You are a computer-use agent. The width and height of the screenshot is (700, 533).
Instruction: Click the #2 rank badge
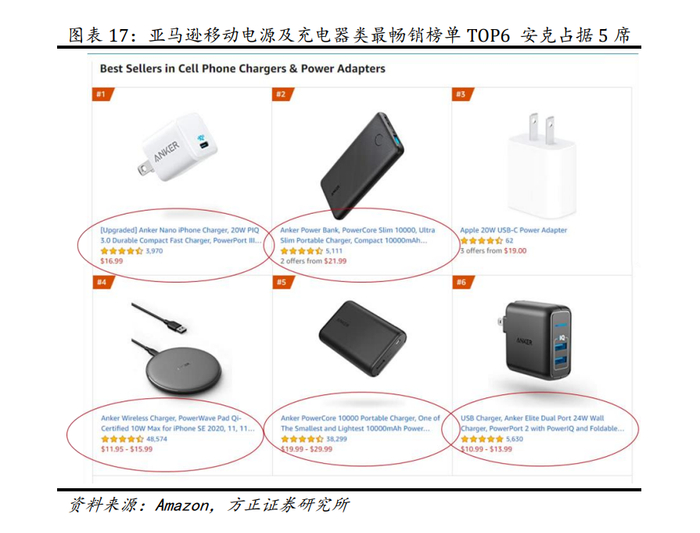tap(283, 94)
